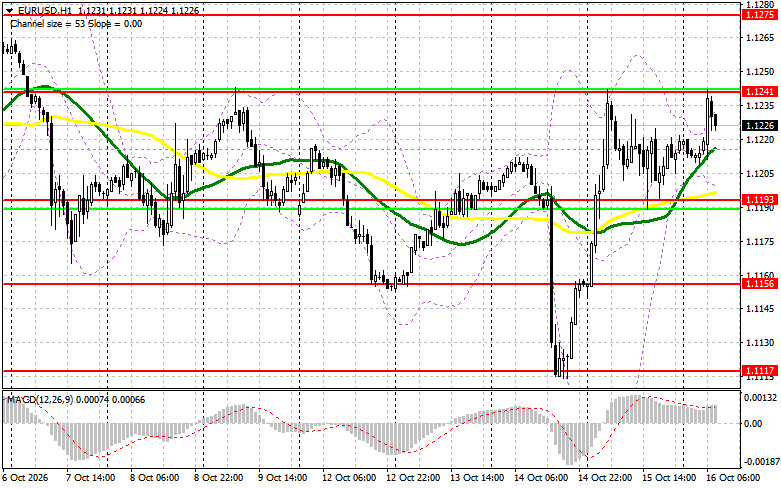Click the 1.1175 price axis value
Viewport: 781px width, 489px height.
coord(760,242)
